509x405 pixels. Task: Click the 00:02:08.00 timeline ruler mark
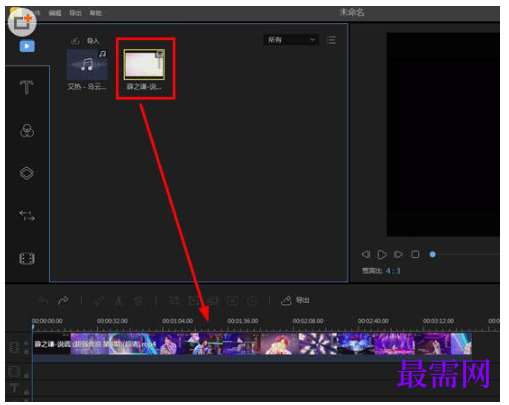tap(308, 321)
